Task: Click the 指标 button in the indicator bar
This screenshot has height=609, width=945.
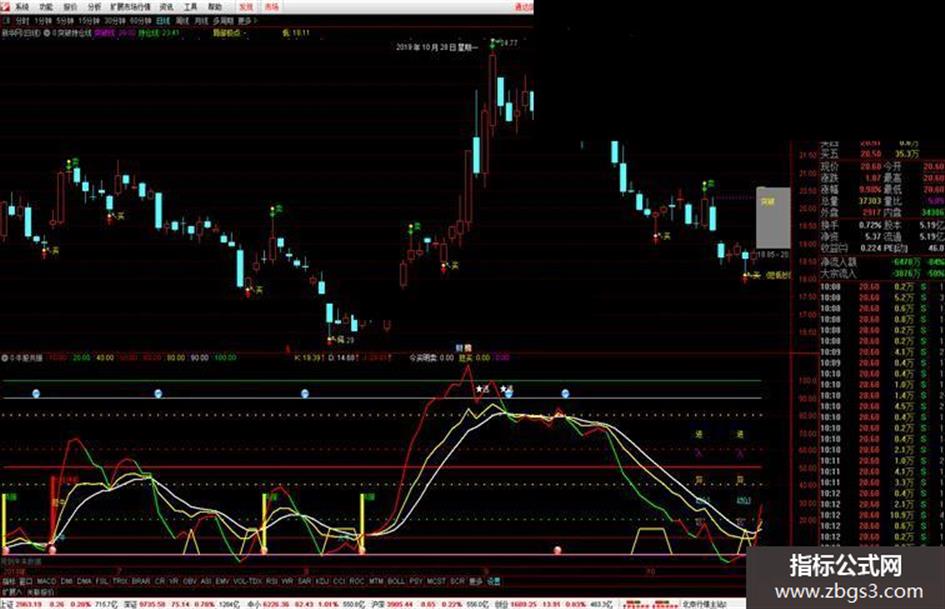Action: click(8, 581)
